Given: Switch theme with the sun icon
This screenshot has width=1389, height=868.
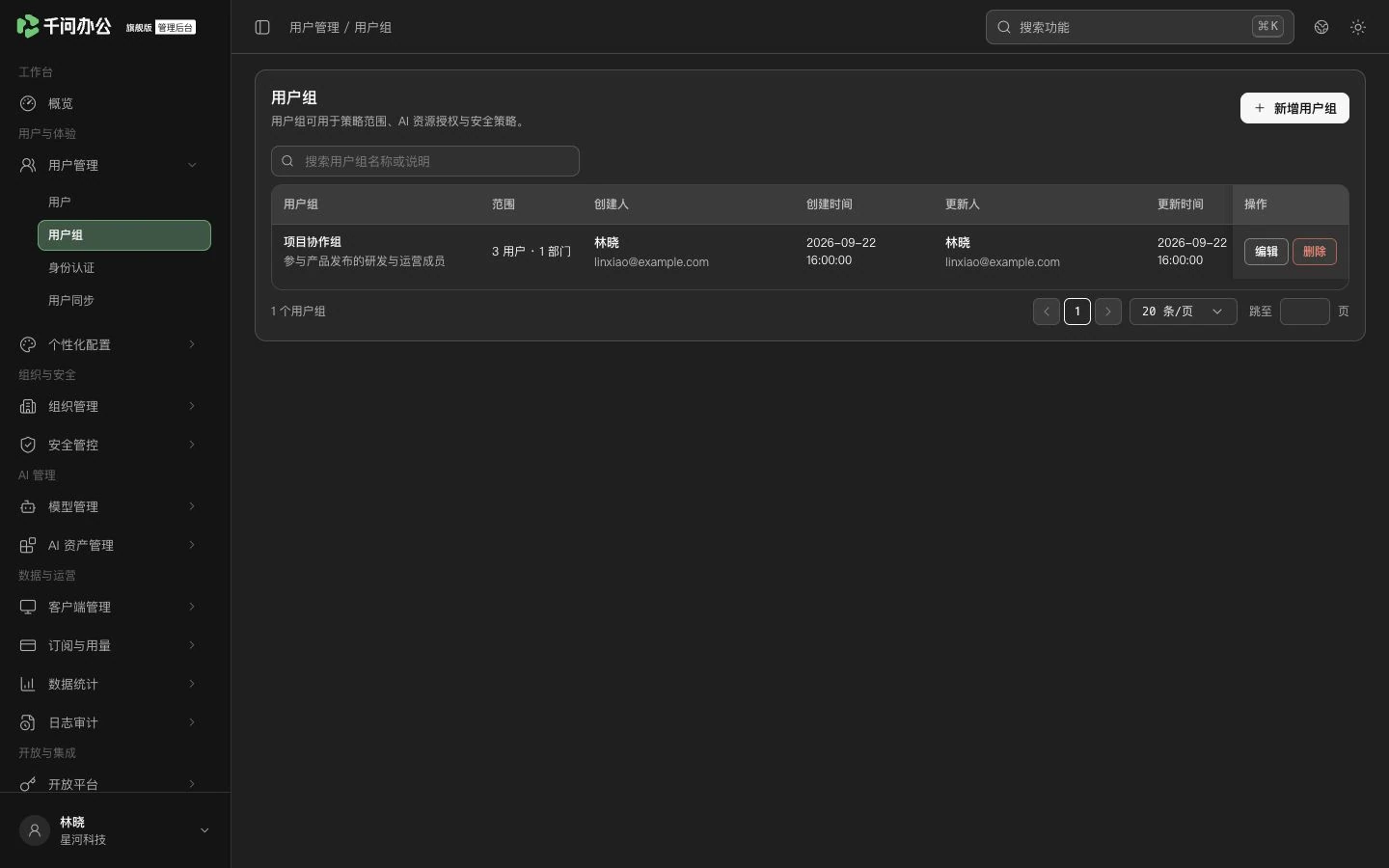Looking at the screenshot, I should [1358, 27].
